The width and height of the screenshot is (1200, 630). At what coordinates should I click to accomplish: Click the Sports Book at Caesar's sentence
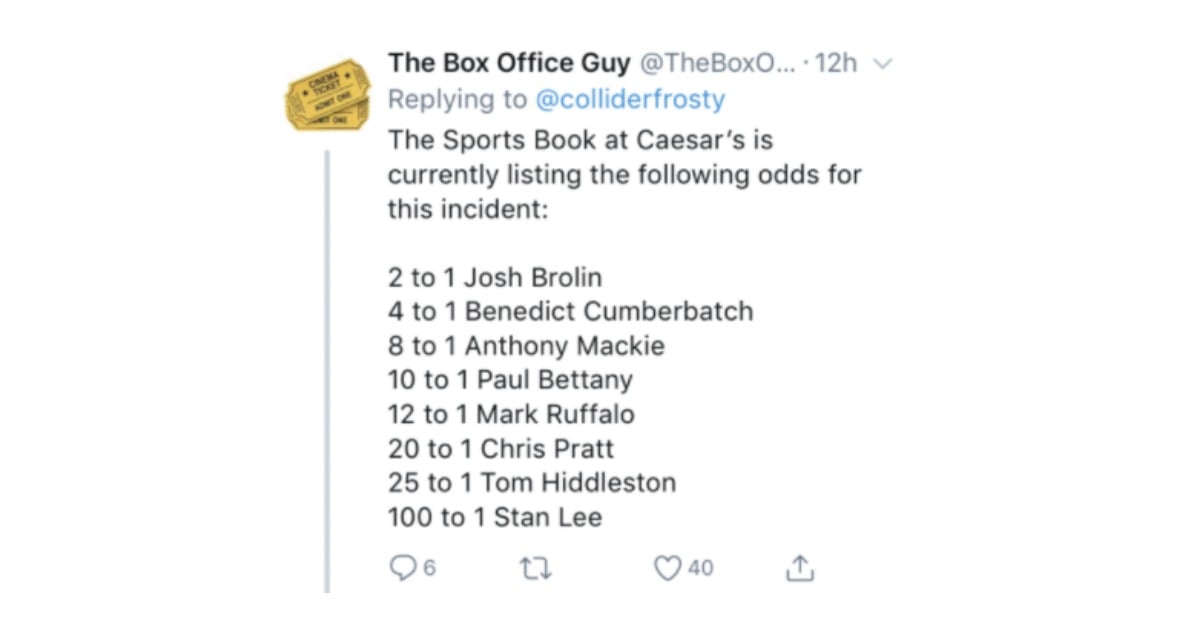click(624, 175)
